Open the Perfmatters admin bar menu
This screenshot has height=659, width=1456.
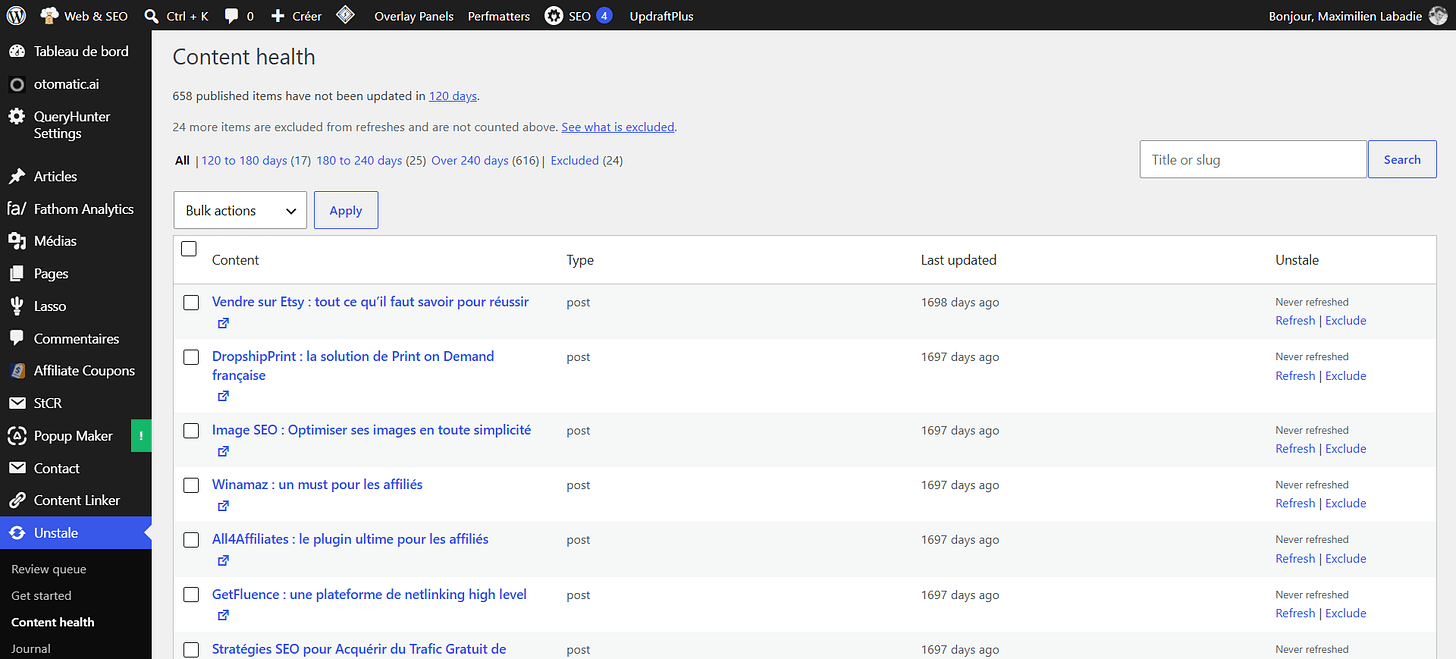pos(499,16)
